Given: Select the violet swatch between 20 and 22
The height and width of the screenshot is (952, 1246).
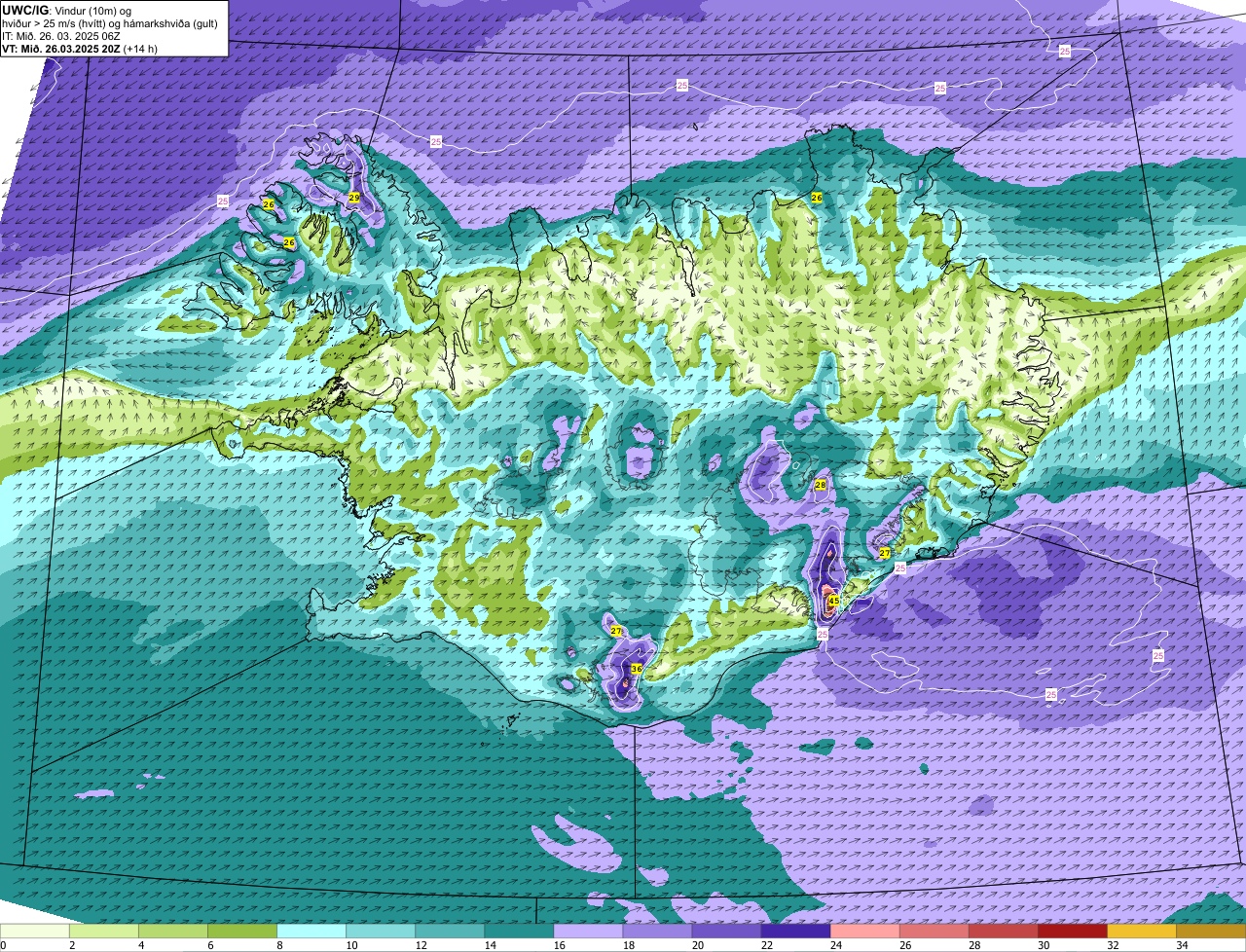Looking at the screenshot, I should click(726, 931).
